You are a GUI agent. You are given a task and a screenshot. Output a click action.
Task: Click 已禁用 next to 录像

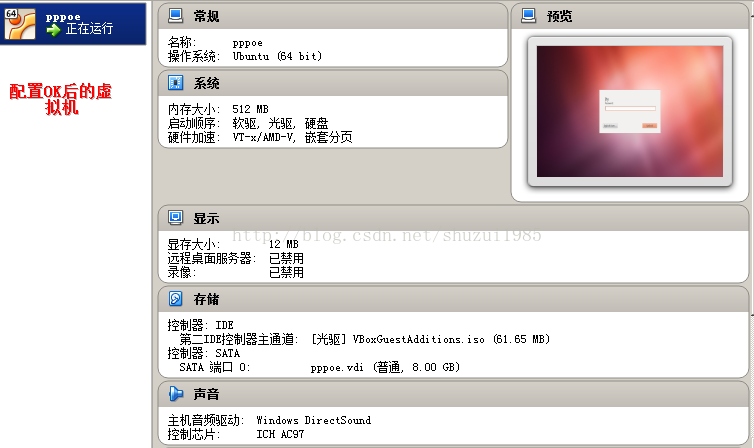tap(286, 273)
